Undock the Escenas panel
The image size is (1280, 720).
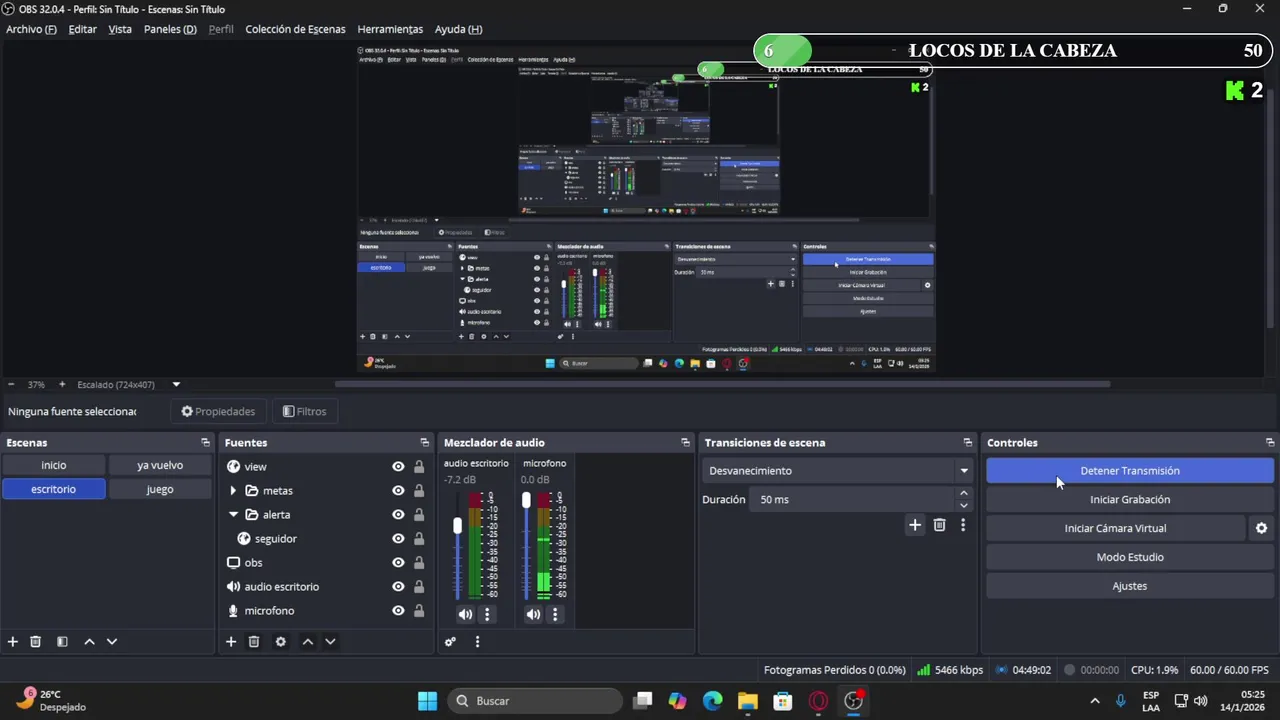(205, 442)
